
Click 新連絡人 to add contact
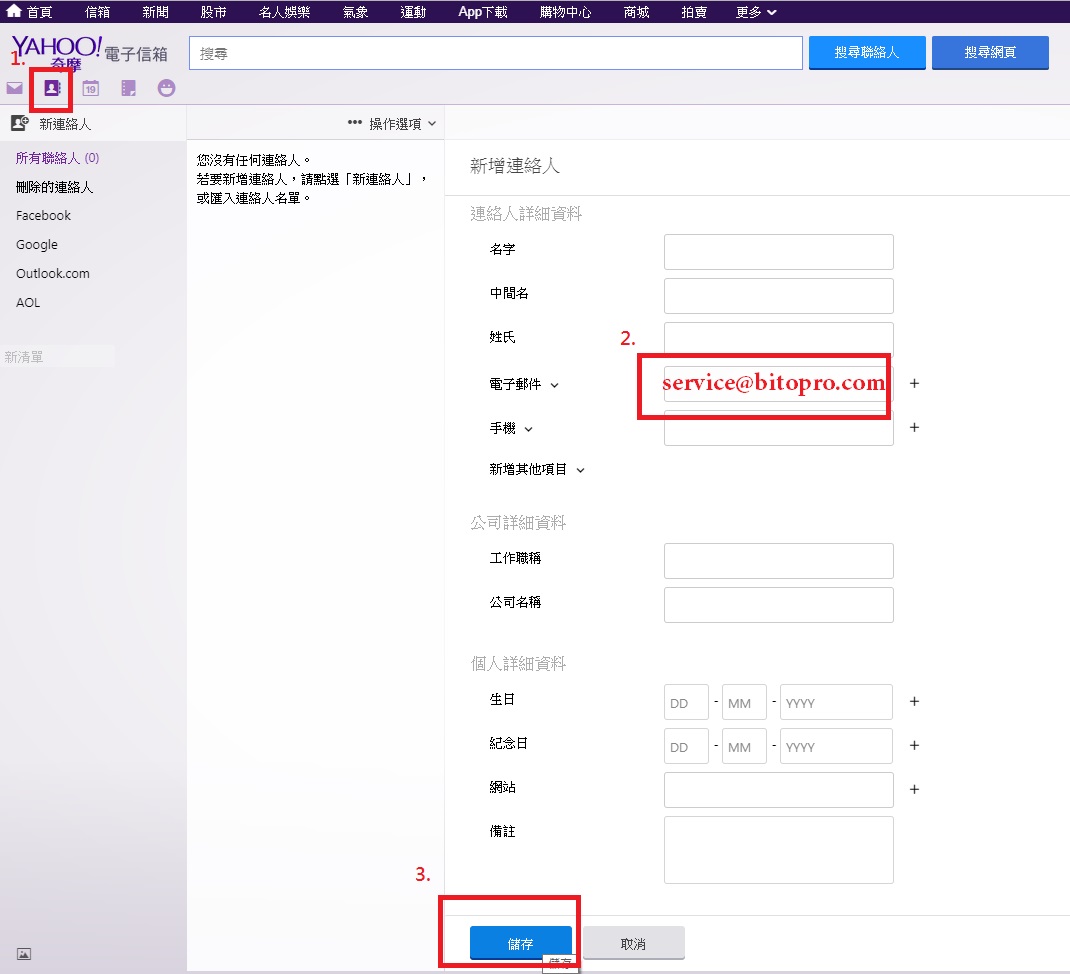[x=65, y=124]
